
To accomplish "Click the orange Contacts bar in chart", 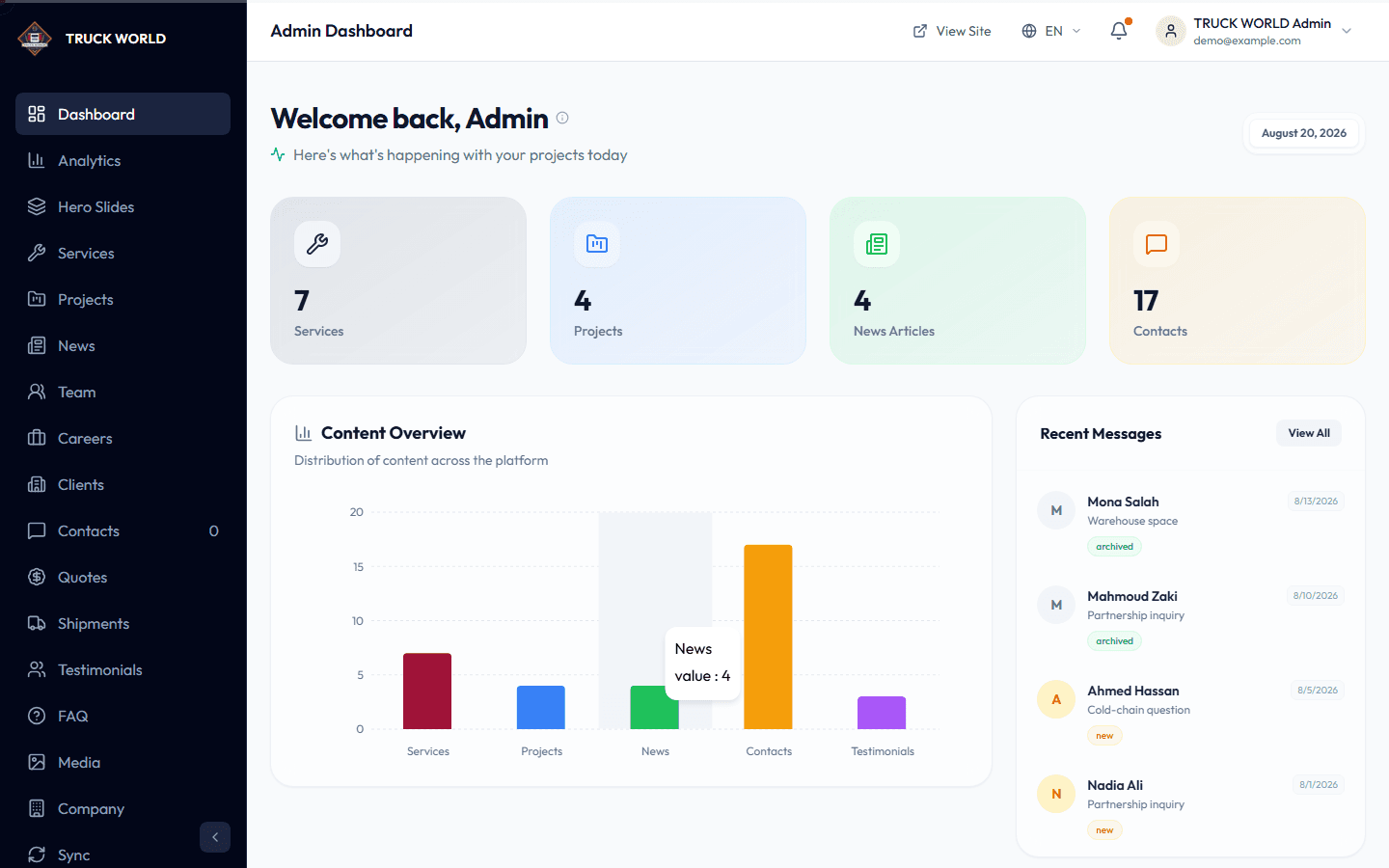I will pos(768,637).
